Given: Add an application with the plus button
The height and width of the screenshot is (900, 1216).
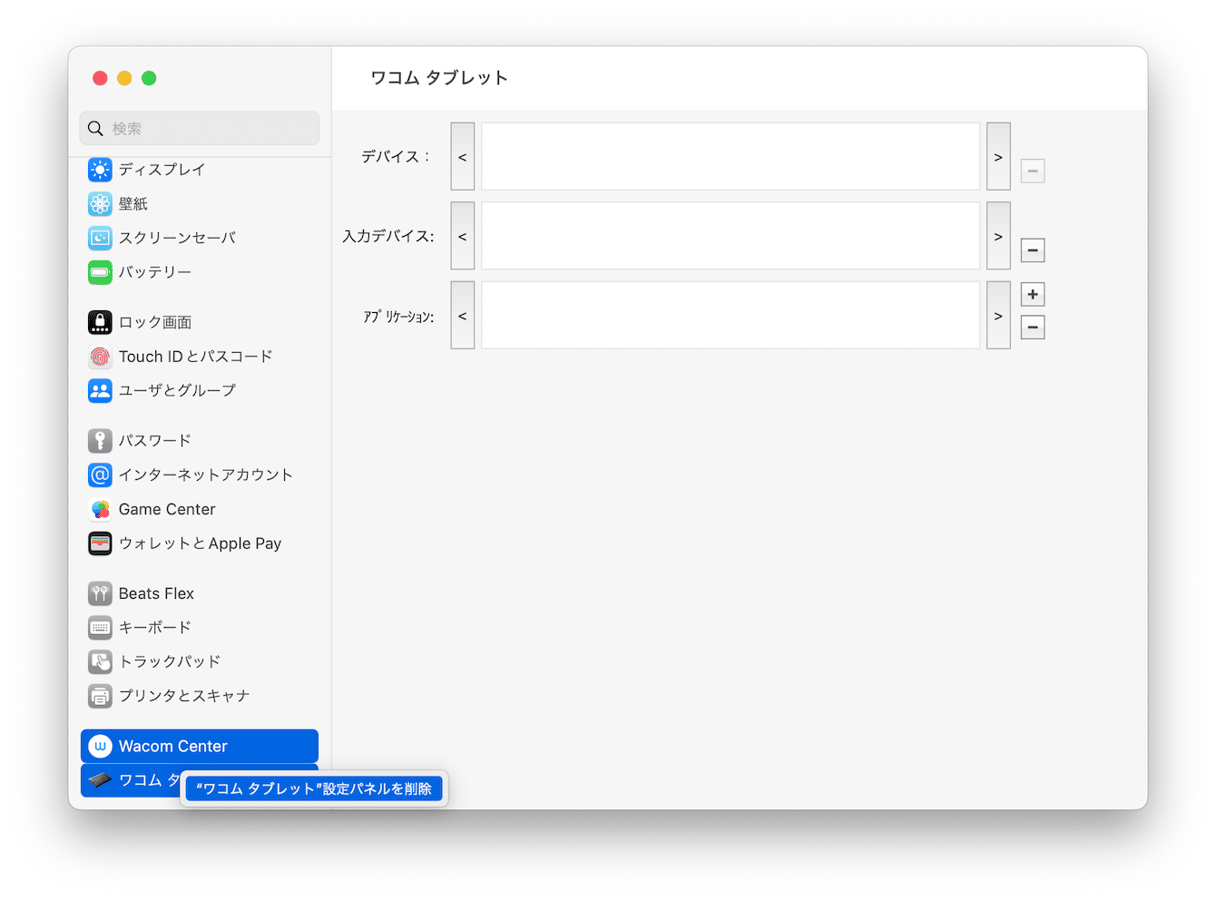Looking at the screenshot, I should (1032, 295).
